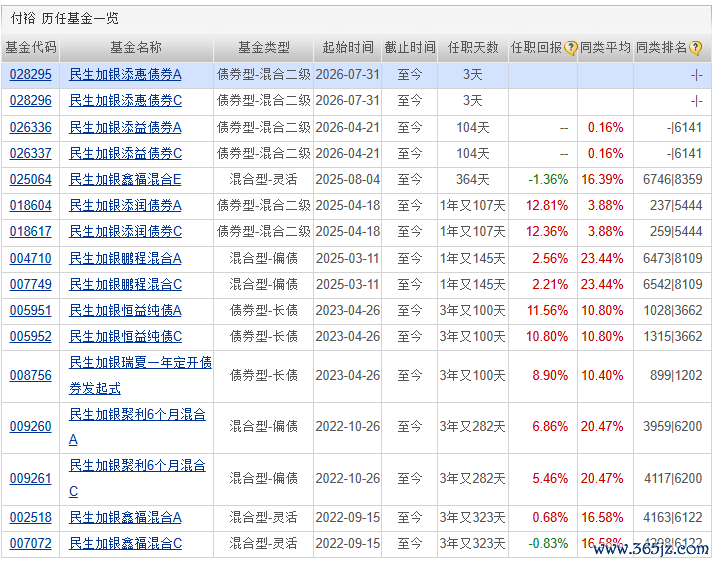Open 民生加银鑫福混合A fund page
The image size is (716, 564).
126,517
